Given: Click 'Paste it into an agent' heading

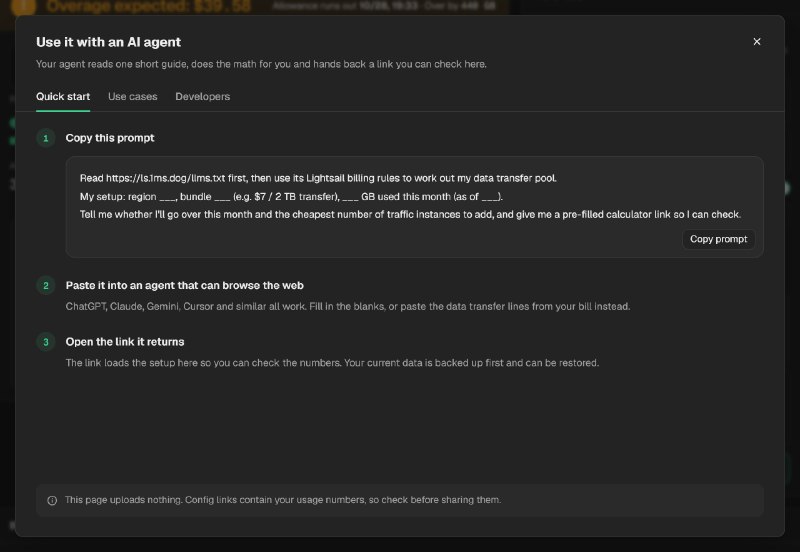Looking at the screenshot, I should pyautogui.click(x=185, y=285).
